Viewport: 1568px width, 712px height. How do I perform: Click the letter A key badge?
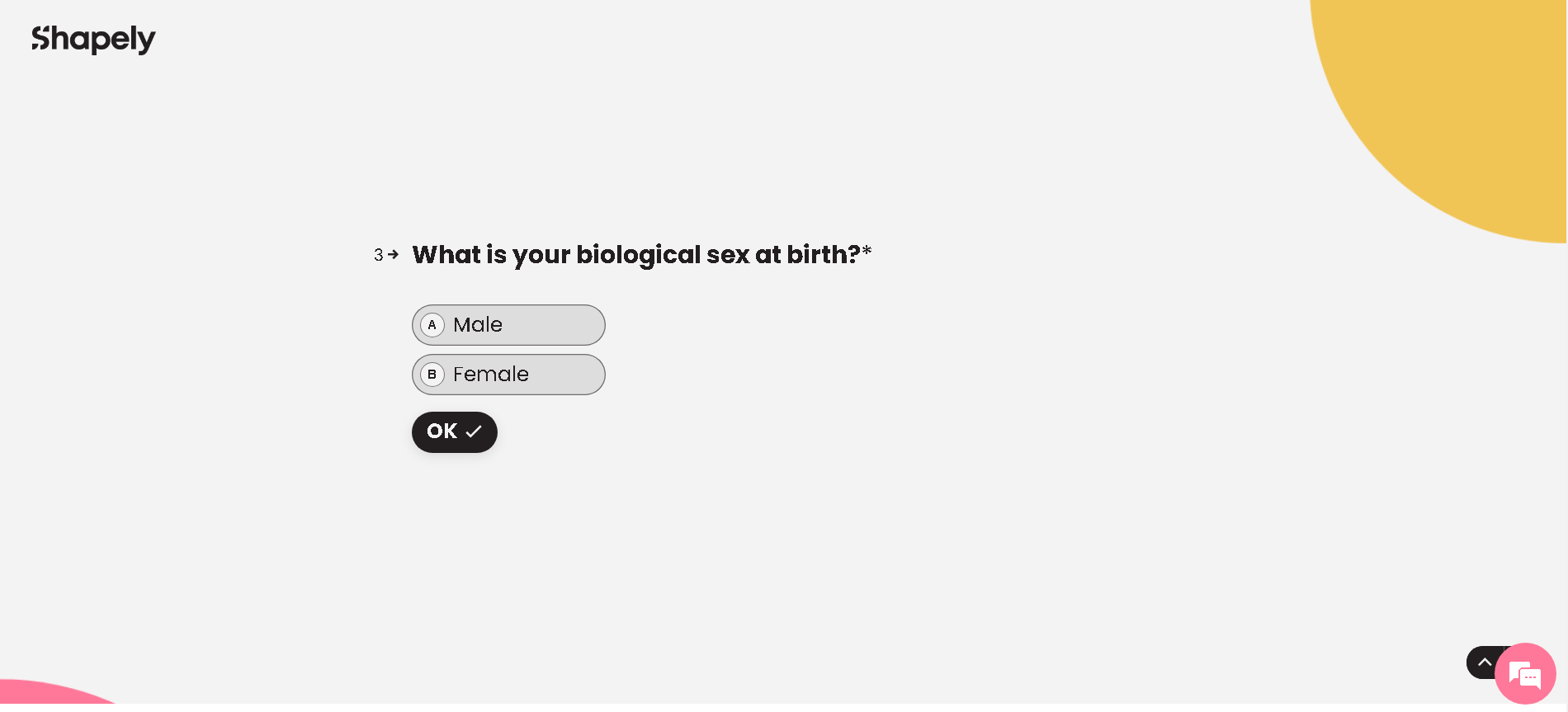click(x=432, y=325)
